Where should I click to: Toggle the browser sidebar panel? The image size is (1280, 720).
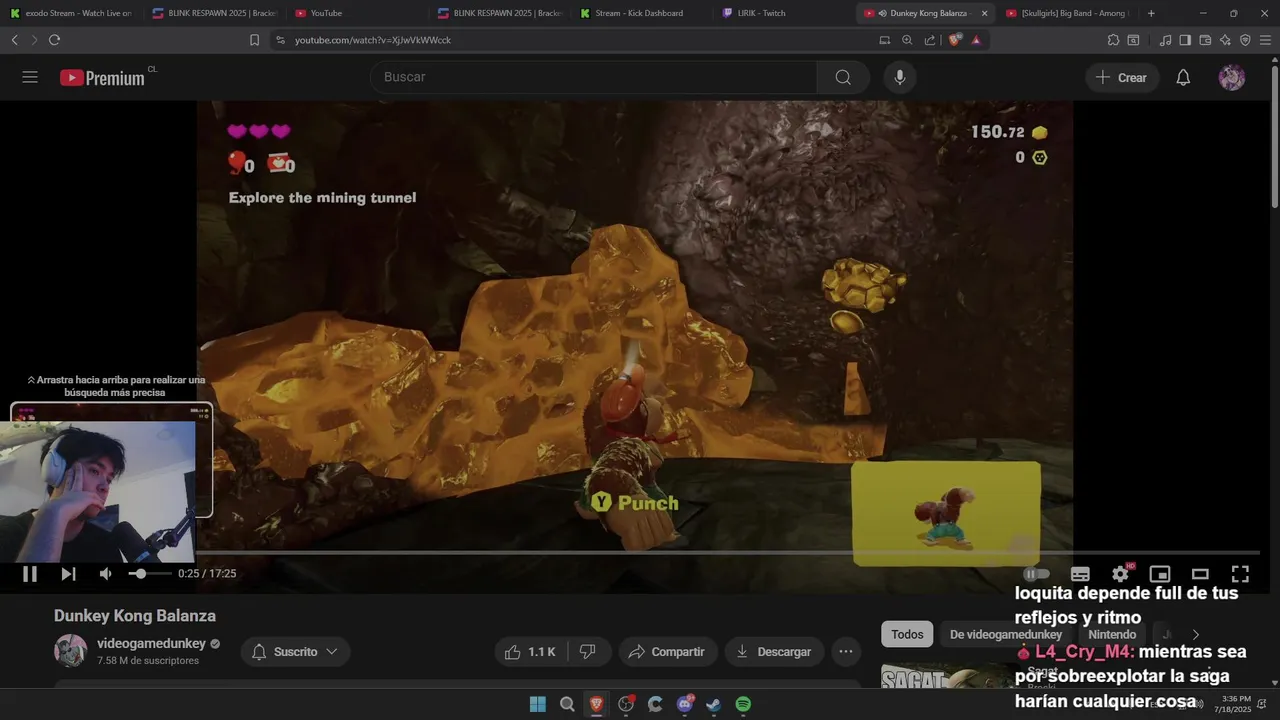(x=1185, y=40)
